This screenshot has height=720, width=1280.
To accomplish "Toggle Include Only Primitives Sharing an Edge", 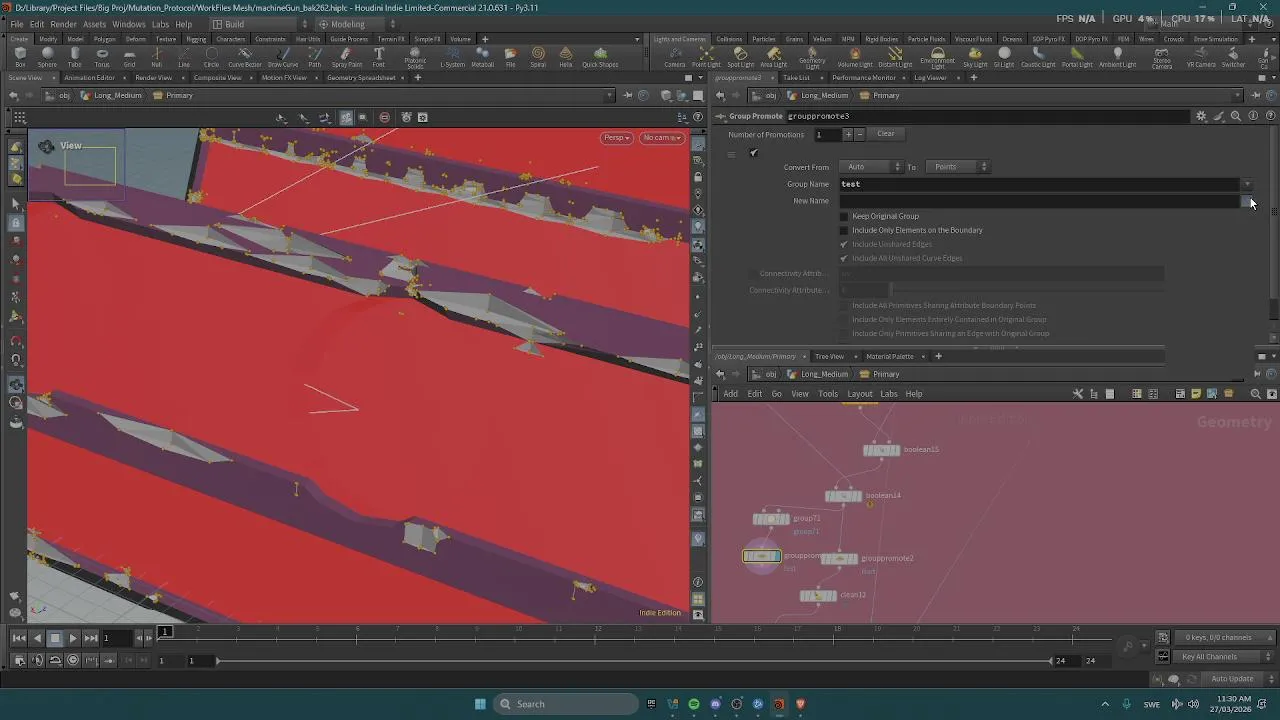I will [x=843, y=333].
